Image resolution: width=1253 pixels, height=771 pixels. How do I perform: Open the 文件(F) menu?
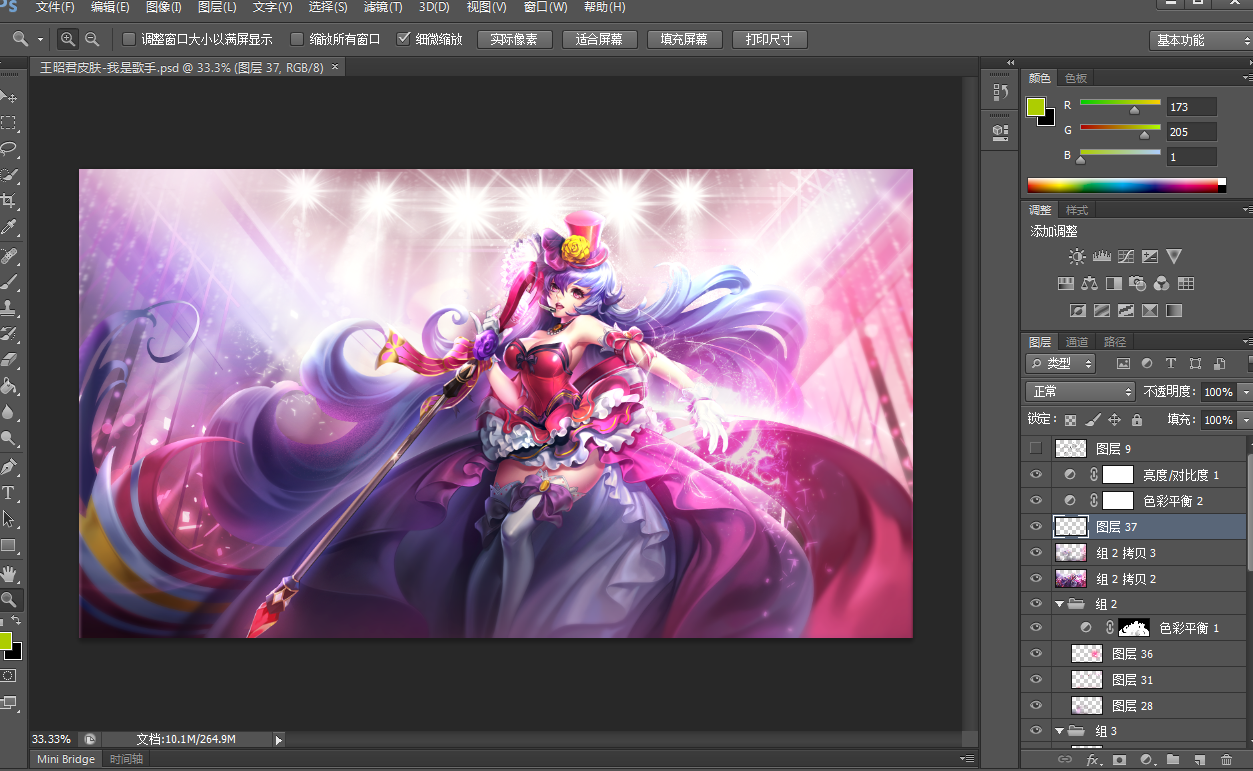[x=55, y=7]
